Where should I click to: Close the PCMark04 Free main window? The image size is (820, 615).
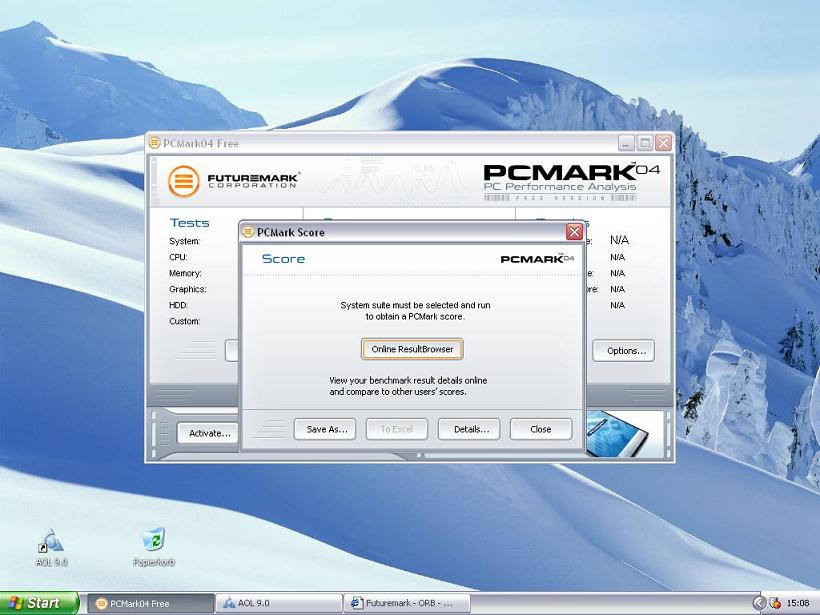click(x=663, y=142)
